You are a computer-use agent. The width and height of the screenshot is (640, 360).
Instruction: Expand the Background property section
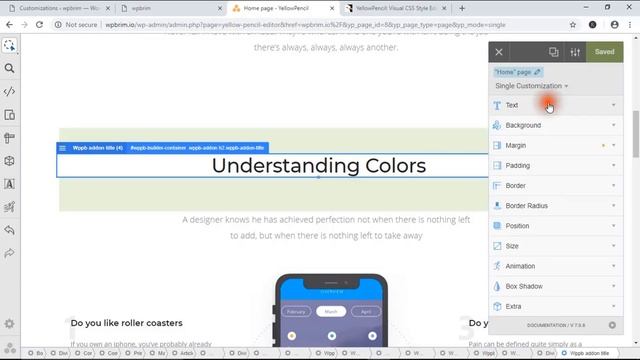556,125
